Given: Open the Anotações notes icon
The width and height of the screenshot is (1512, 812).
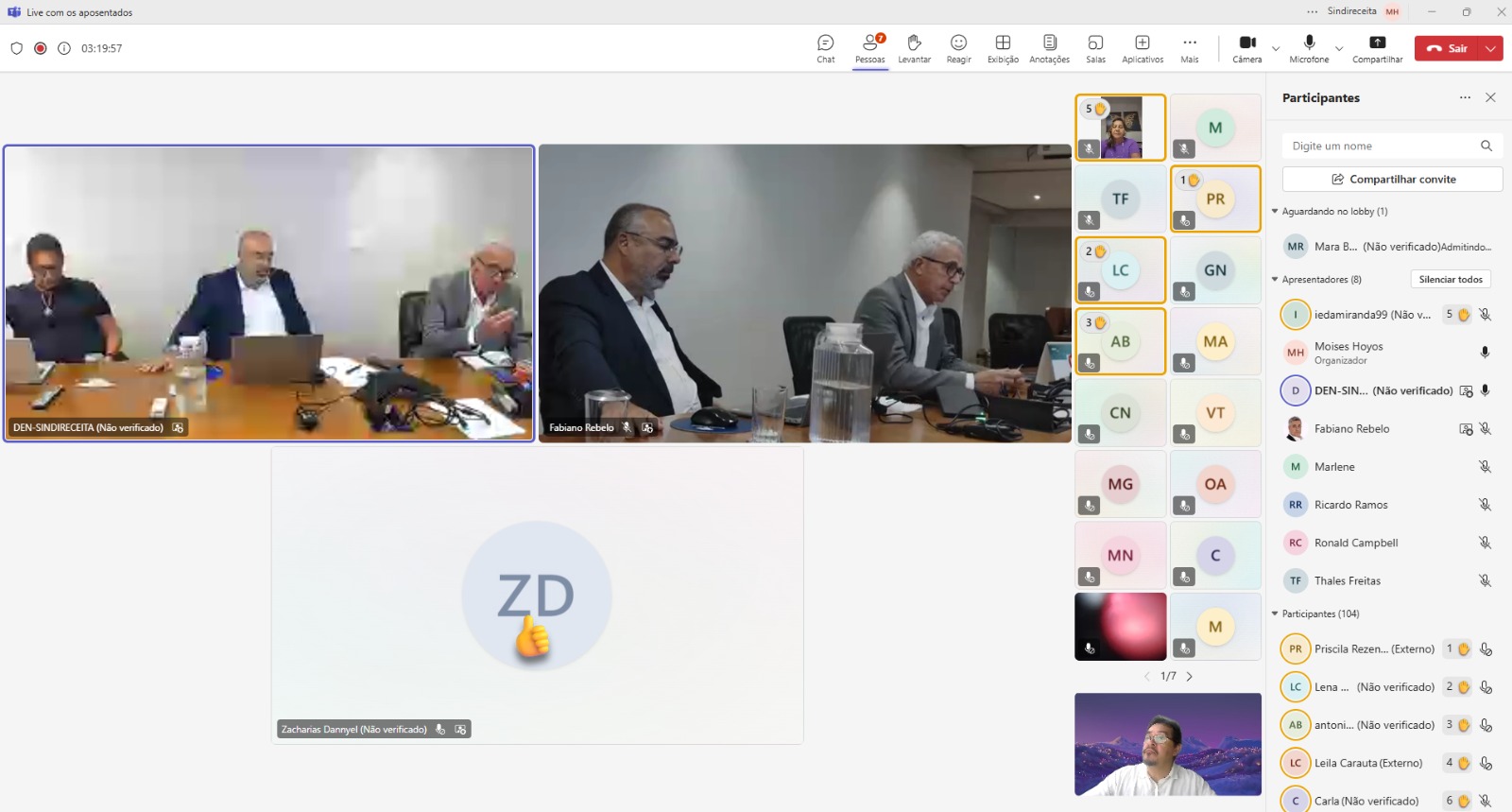Looking at the screenshot, I should point(1049,48).
